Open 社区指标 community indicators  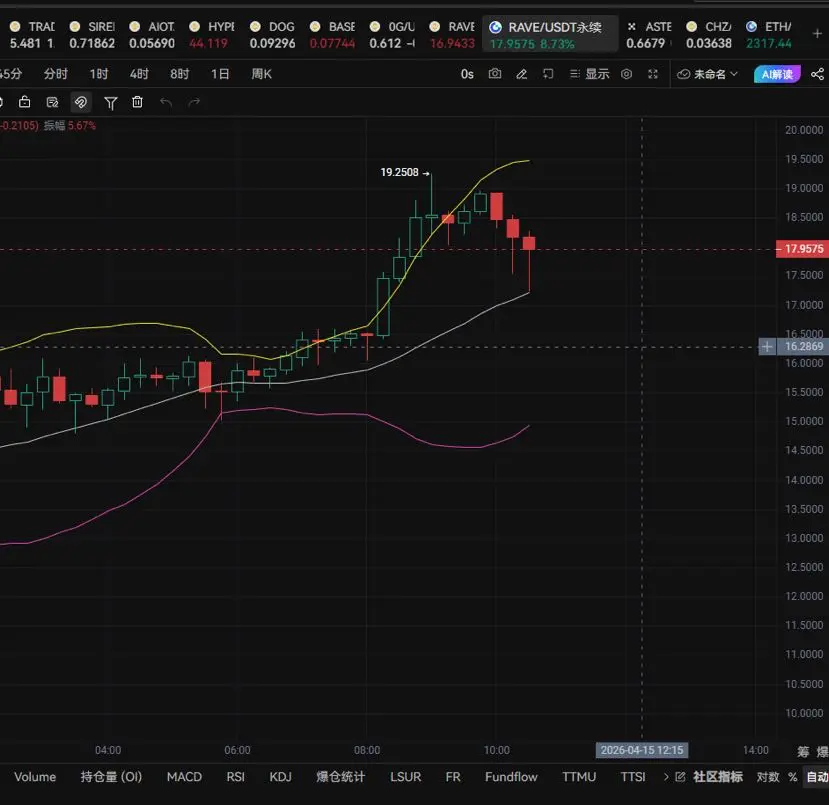(x=717, y=776)
